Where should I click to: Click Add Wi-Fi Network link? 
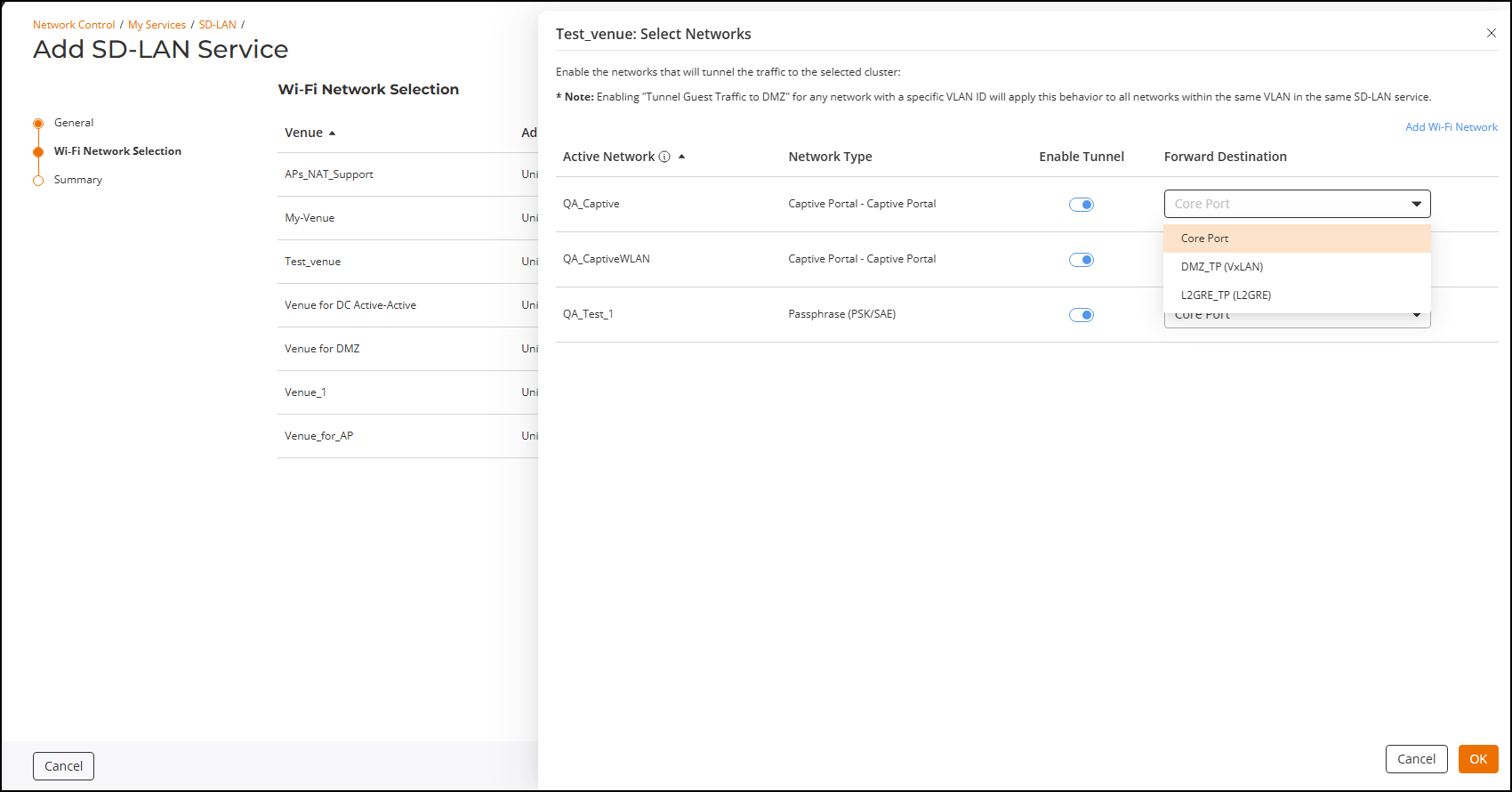[1451, 127]
